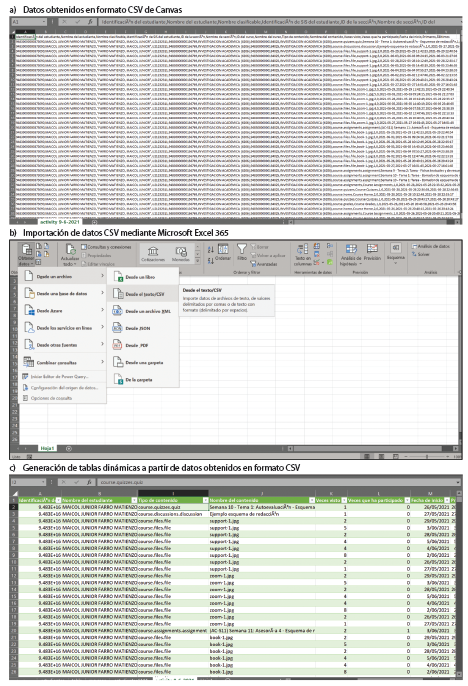Expand Desde un archivo submenu
Viewport: 468px width, 686px height.
pos(64,276)
